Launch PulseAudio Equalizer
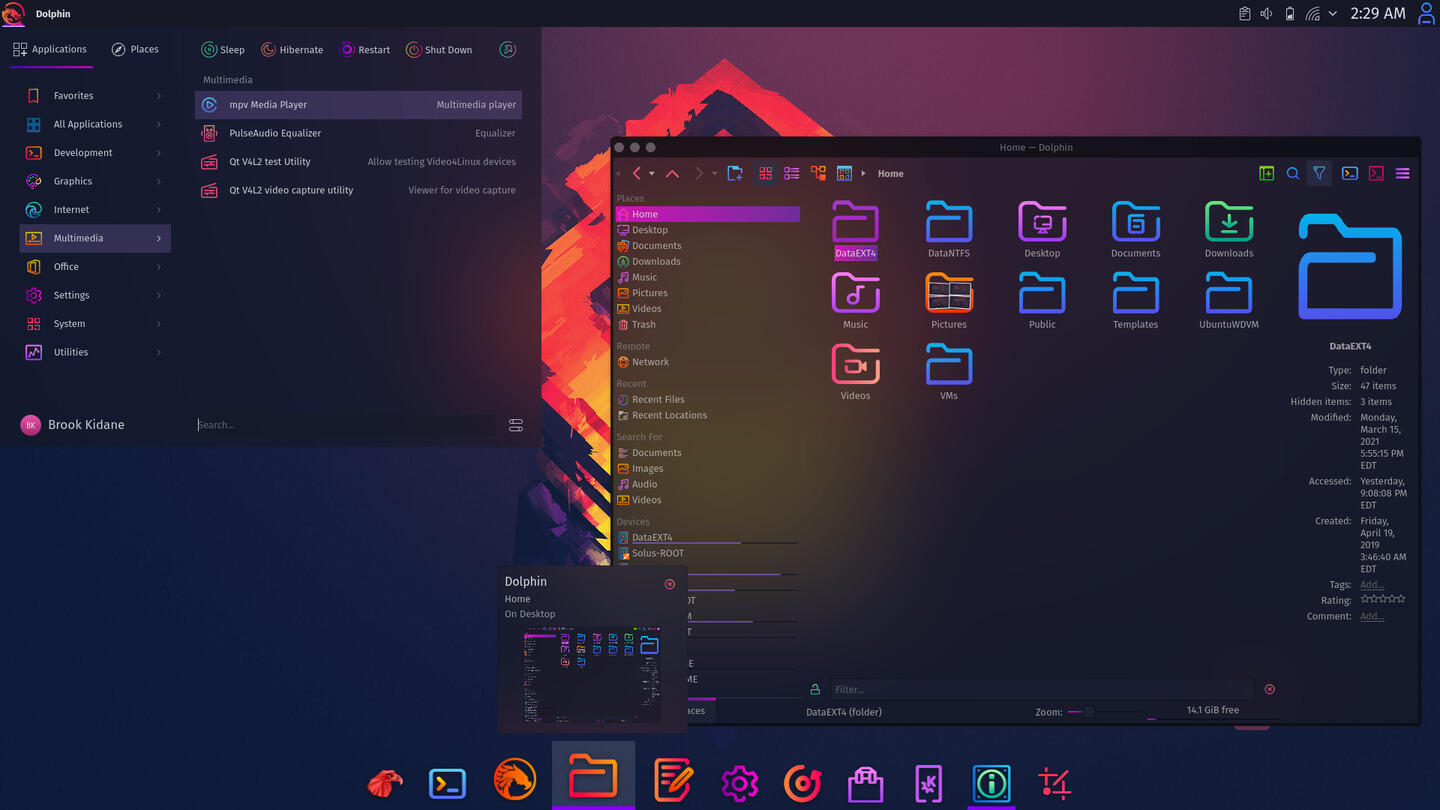 358,133
